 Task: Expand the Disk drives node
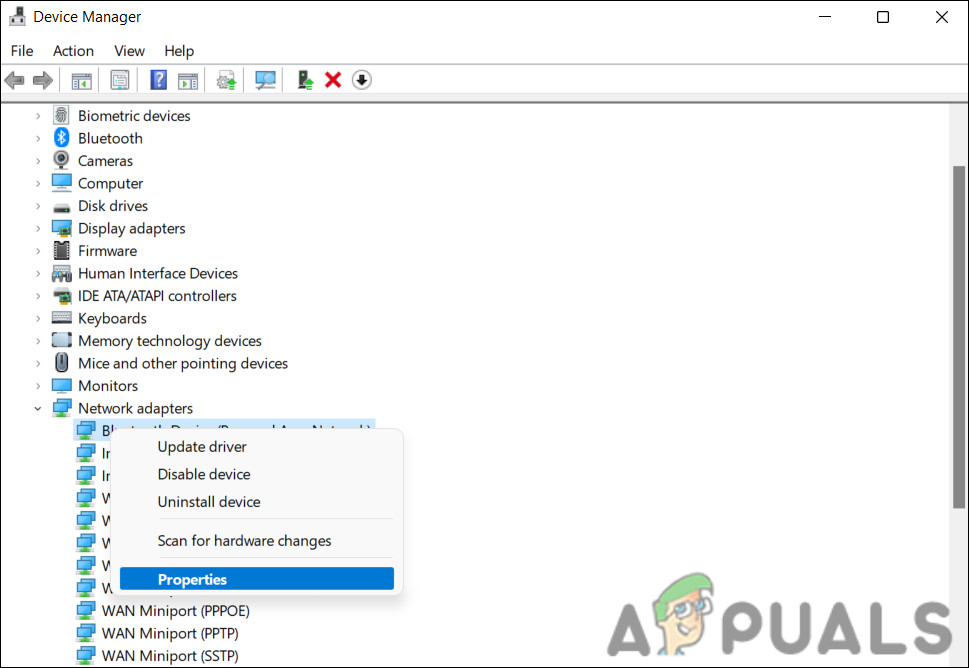pos(38,206)
